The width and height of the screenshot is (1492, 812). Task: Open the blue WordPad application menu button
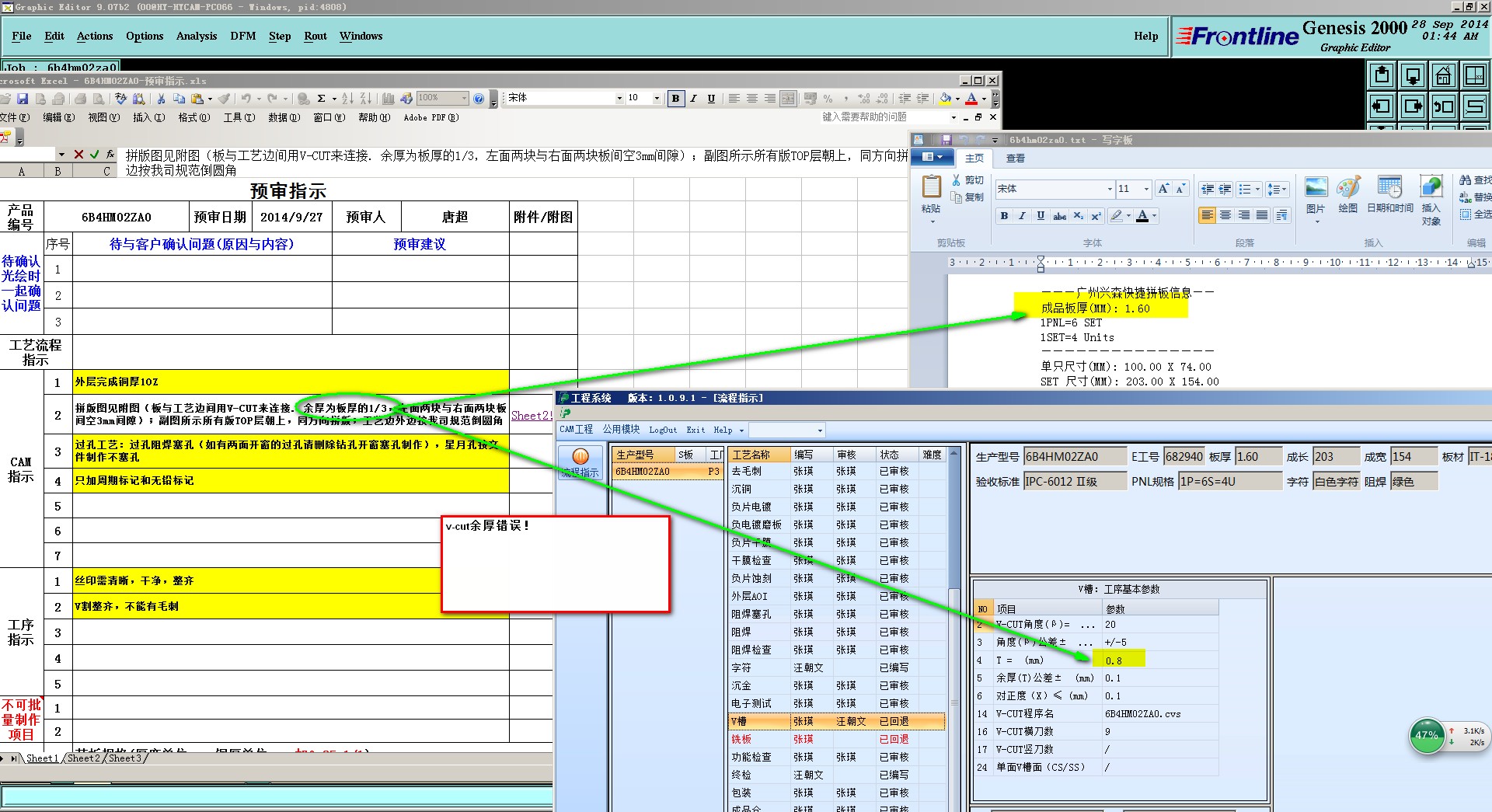[932, 157]
